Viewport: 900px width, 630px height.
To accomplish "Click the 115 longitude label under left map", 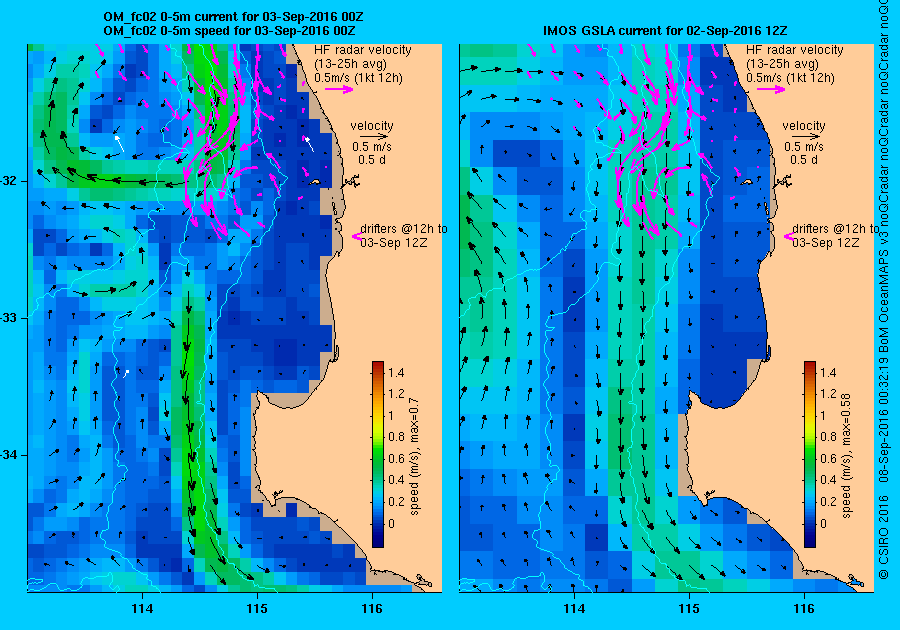I will [257, 609].
